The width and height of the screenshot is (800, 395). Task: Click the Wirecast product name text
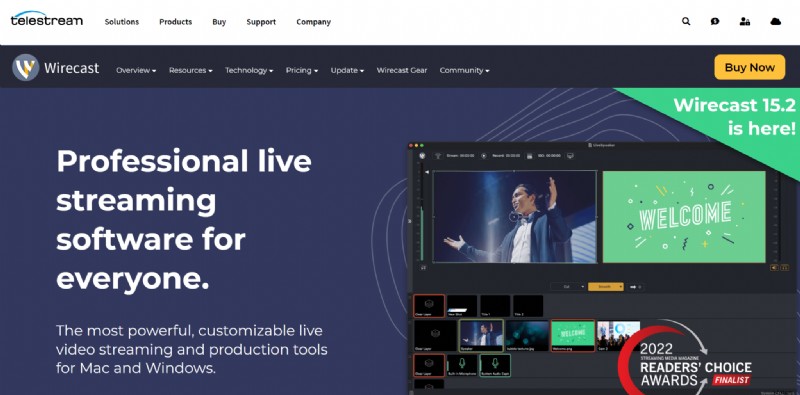(x=71, y=68)
